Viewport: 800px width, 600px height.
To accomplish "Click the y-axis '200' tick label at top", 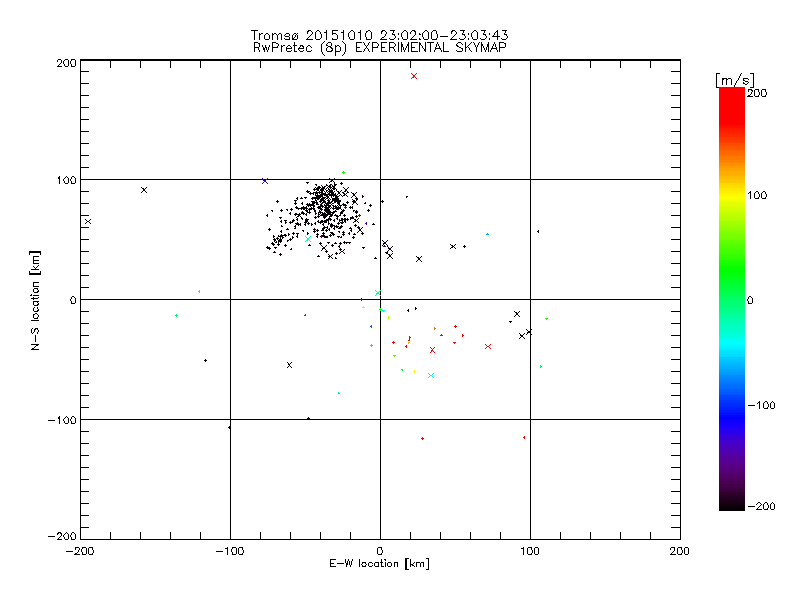I will (66, 63).
